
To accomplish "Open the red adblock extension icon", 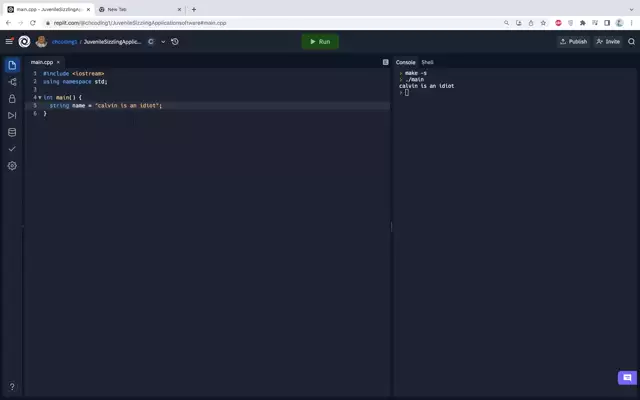I will tap(558, 23).
